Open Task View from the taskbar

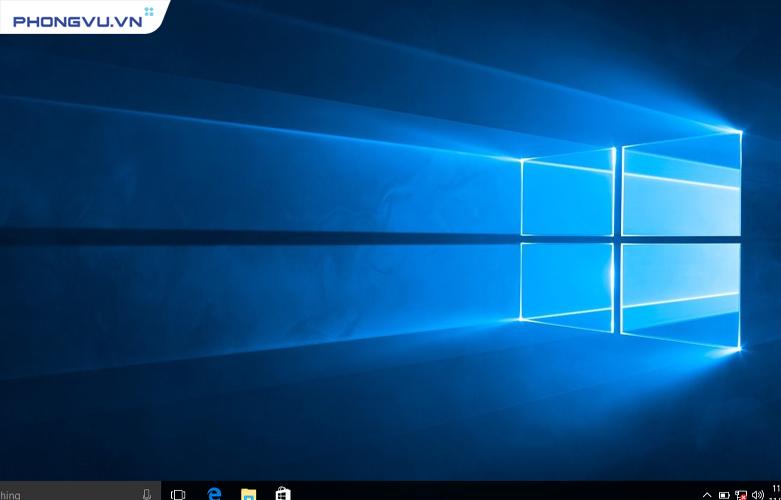(x=178, y=494)
